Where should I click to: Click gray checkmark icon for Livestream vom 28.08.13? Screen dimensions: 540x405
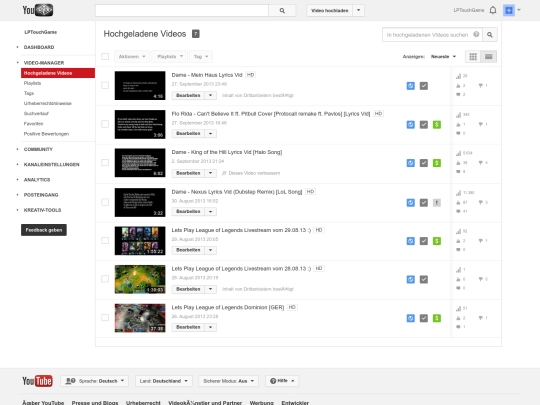click(424, 279)
